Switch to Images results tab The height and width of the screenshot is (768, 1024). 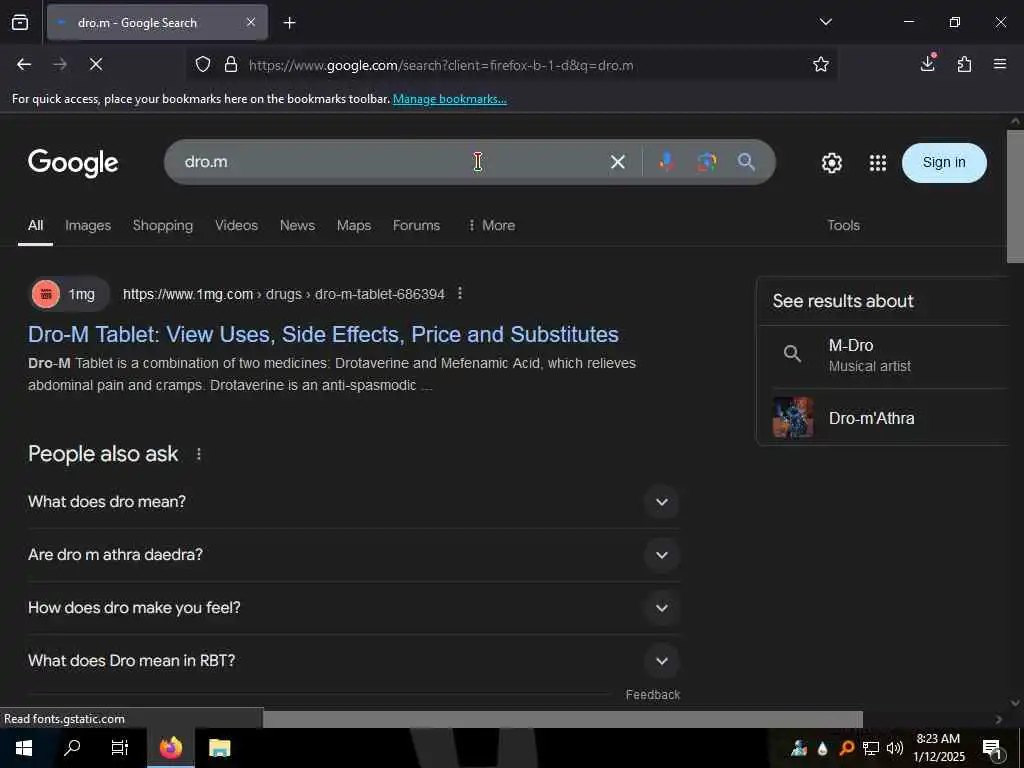pos(88,225)
